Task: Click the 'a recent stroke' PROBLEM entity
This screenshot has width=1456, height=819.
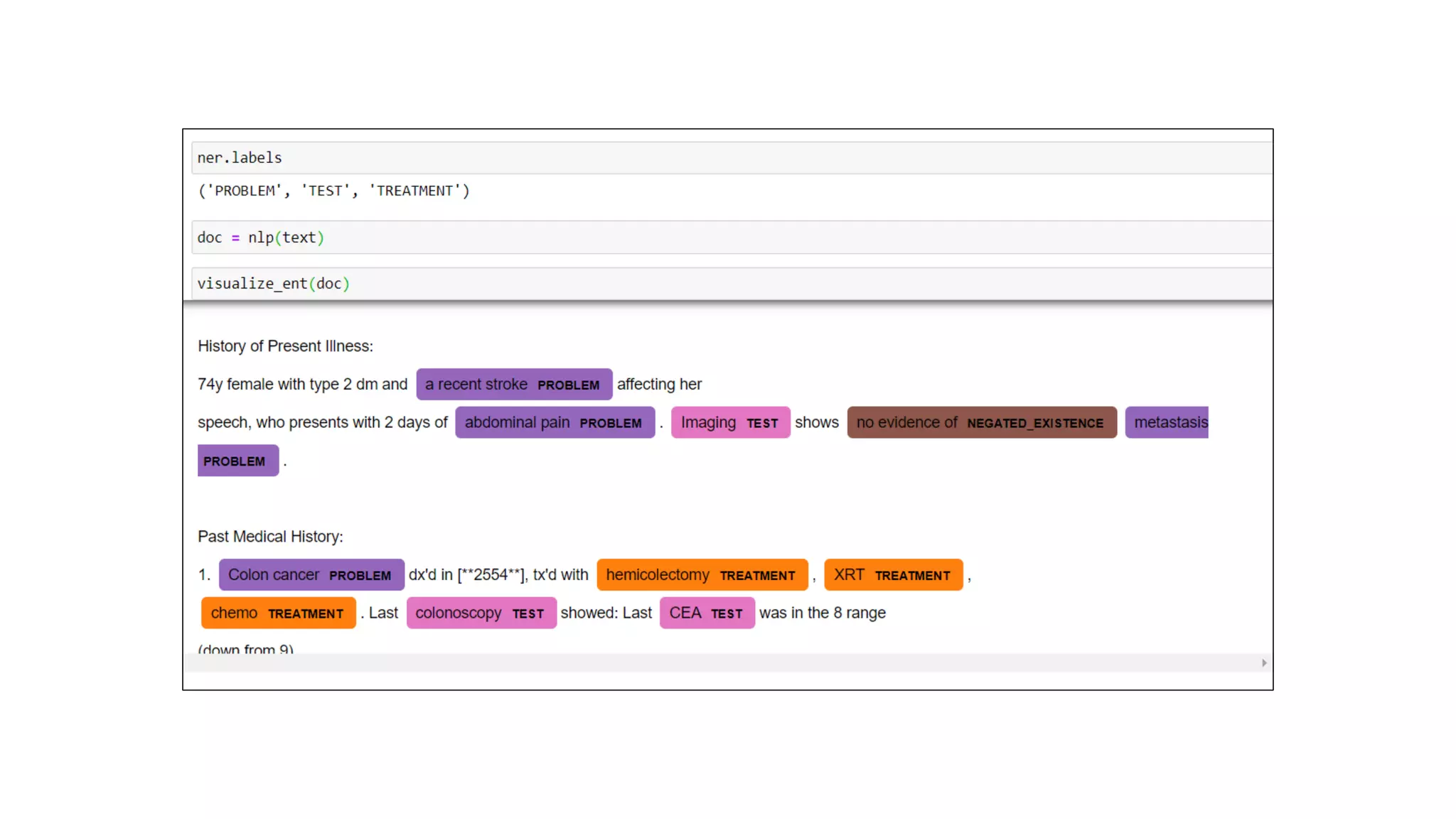Action: coord(513,385)
